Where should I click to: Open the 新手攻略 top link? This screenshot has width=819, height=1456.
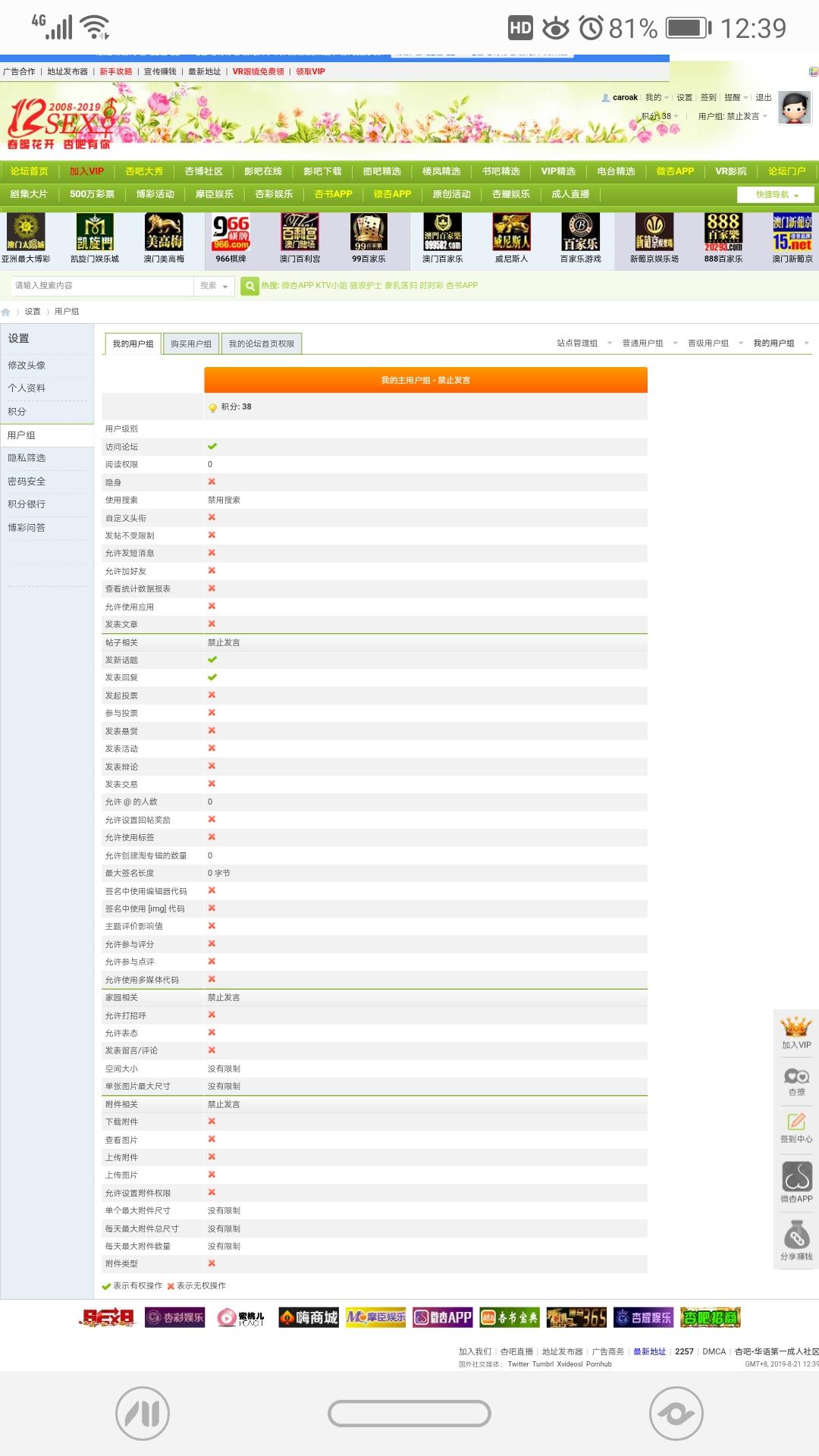116,72
